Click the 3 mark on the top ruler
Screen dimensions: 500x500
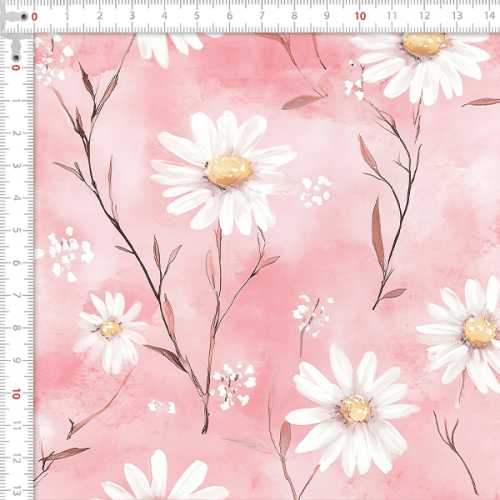point(132,16)
